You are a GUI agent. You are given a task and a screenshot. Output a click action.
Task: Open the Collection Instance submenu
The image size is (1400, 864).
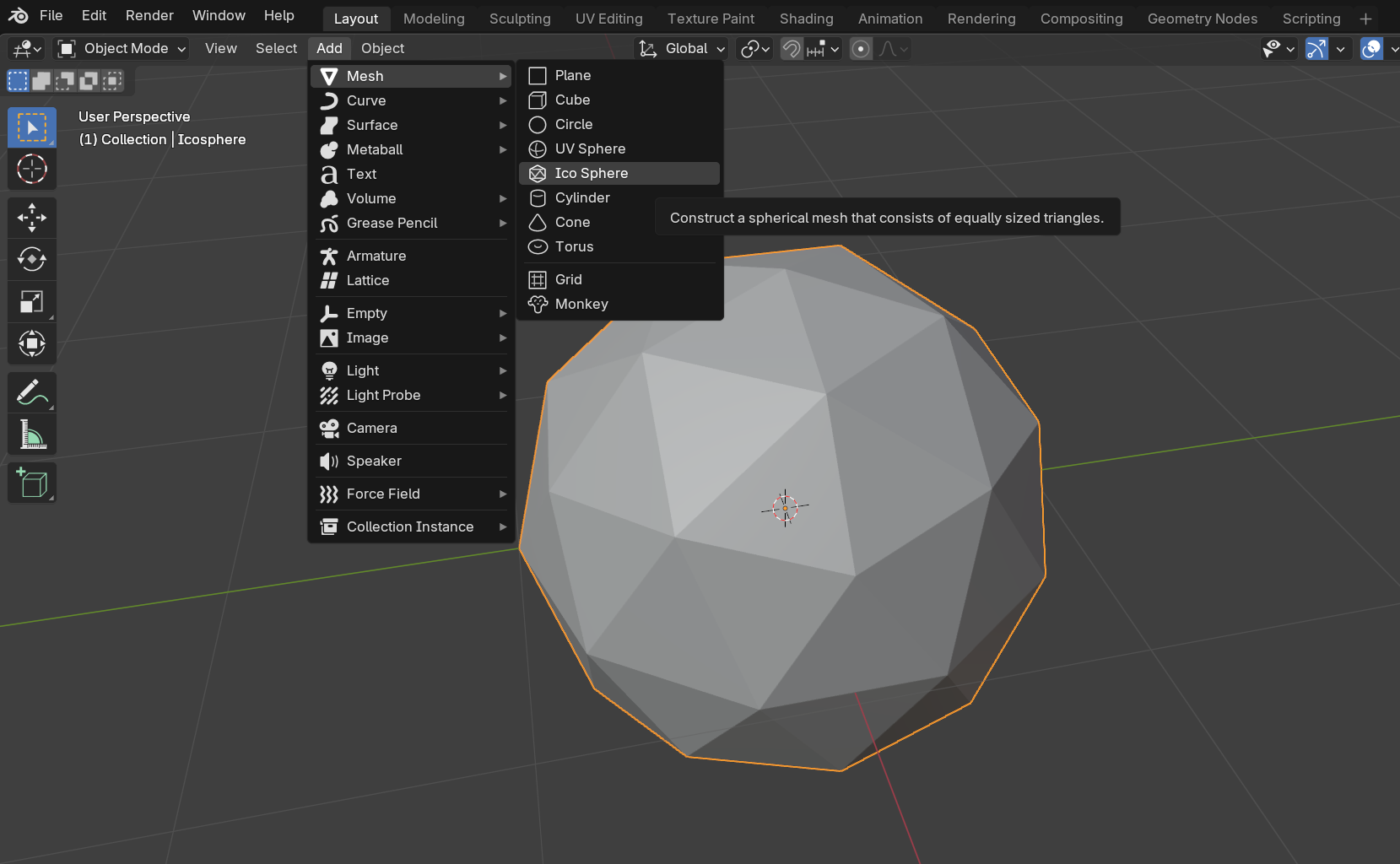coord(411,526)
